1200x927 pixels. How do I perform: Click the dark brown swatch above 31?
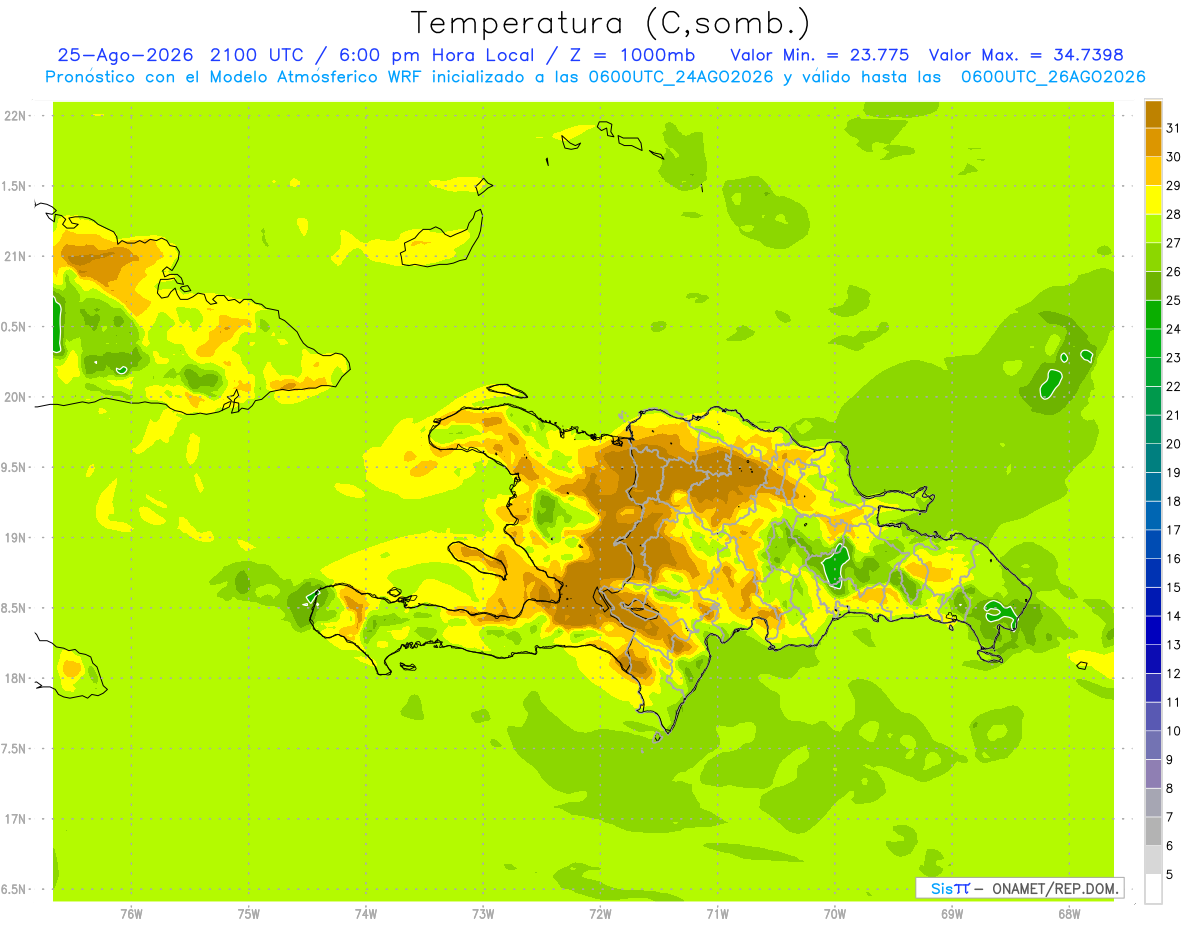(x=1153, y=113)
